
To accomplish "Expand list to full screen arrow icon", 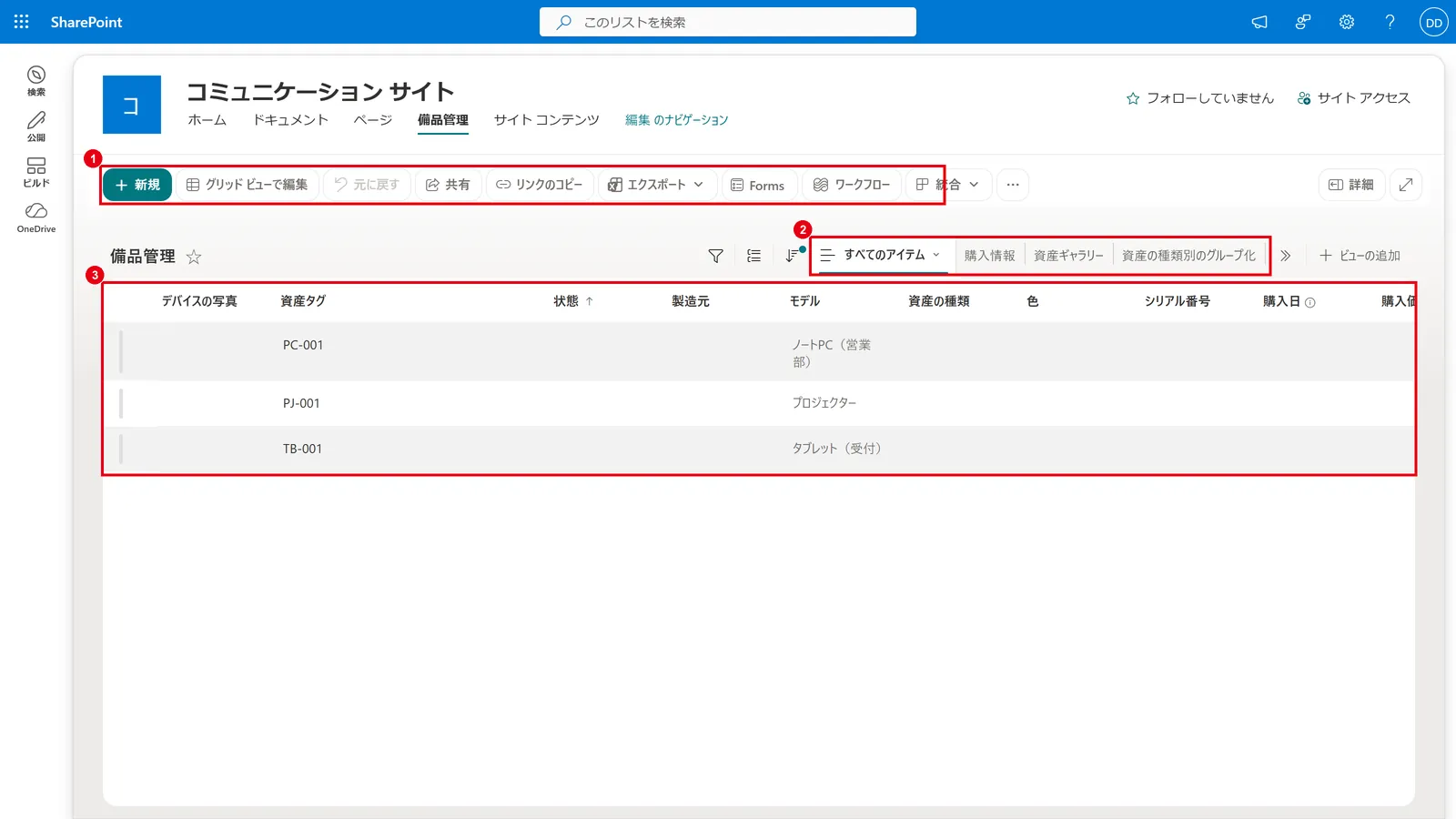I will (1406, 185).
